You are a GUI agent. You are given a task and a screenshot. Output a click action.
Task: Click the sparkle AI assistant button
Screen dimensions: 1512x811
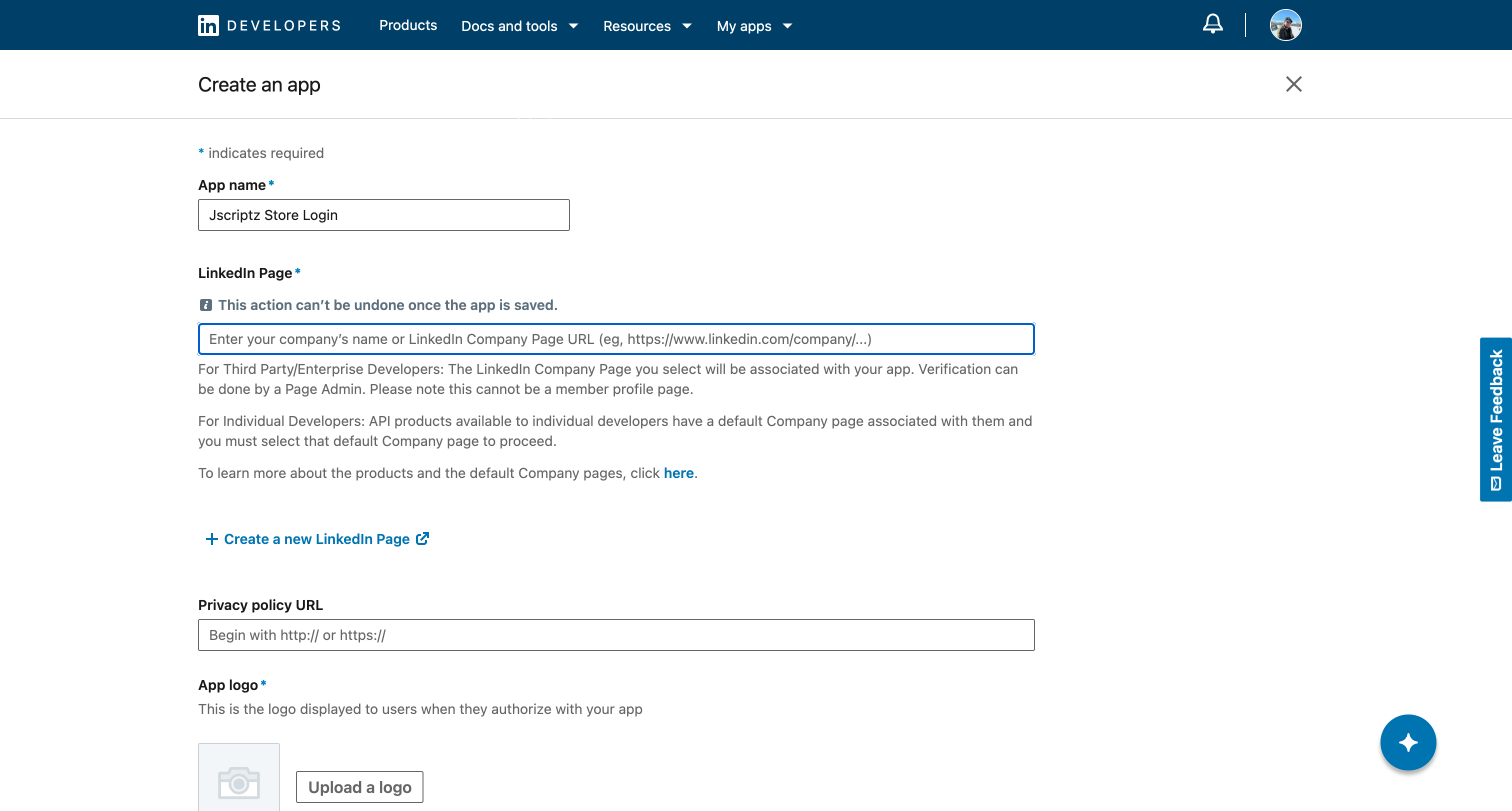tap(1407, 742)
